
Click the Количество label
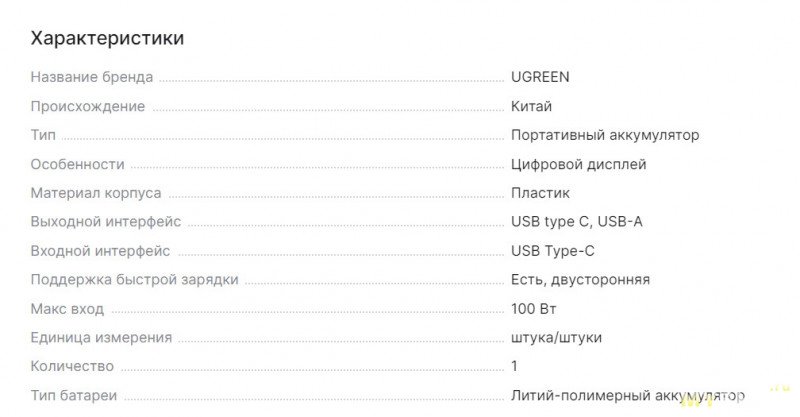click(x=72, y=367)
